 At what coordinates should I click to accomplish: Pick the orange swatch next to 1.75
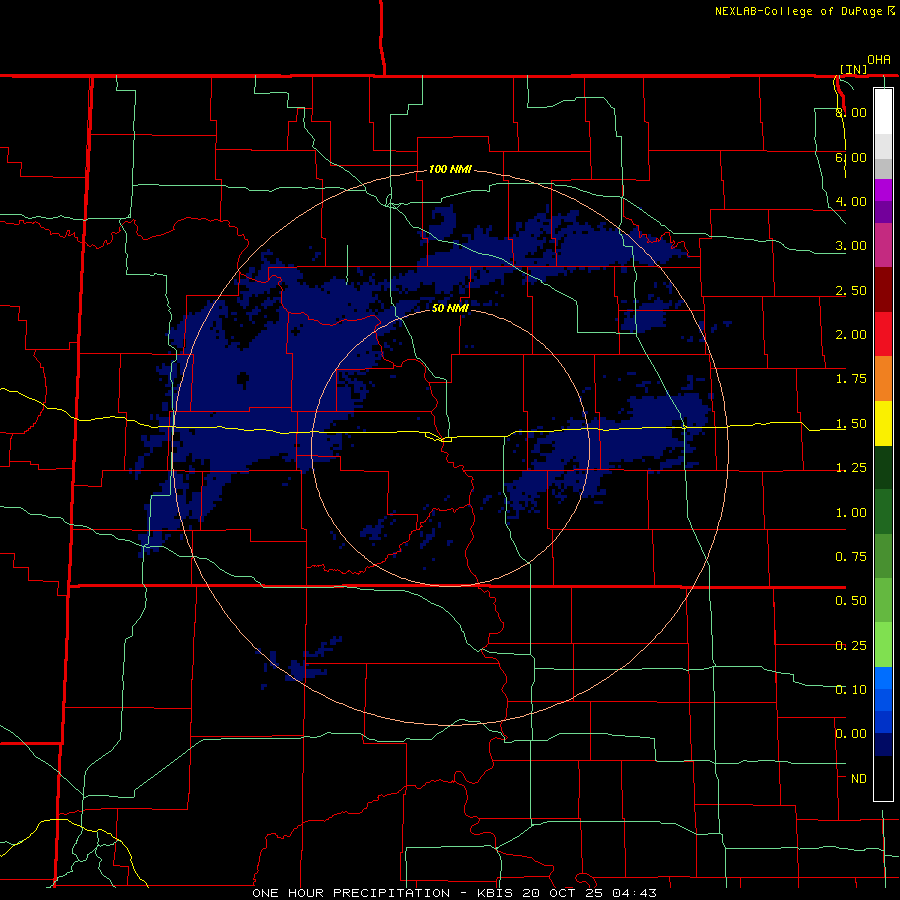pyautogui.click(x=883, y=379)
